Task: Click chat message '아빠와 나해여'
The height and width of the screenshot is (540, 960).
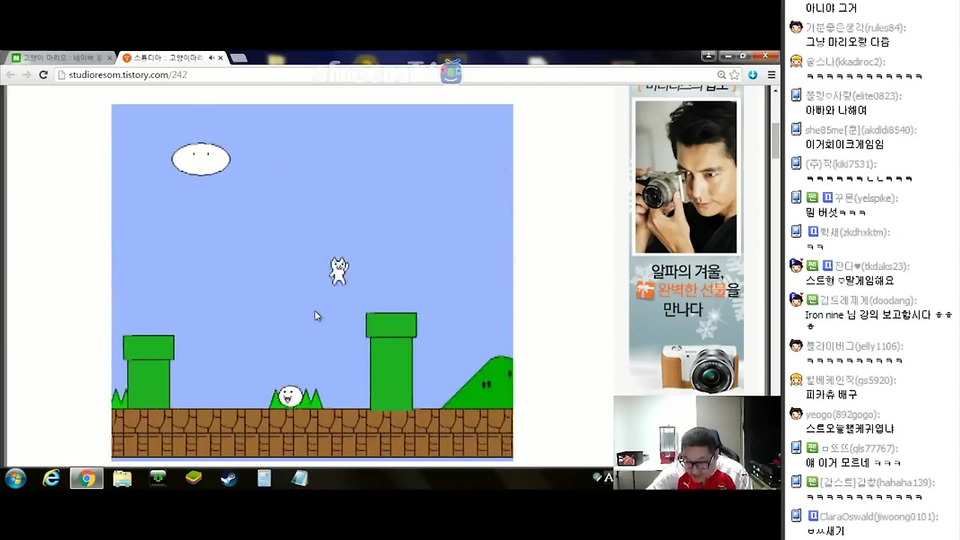Action: [x=836, y=110]
